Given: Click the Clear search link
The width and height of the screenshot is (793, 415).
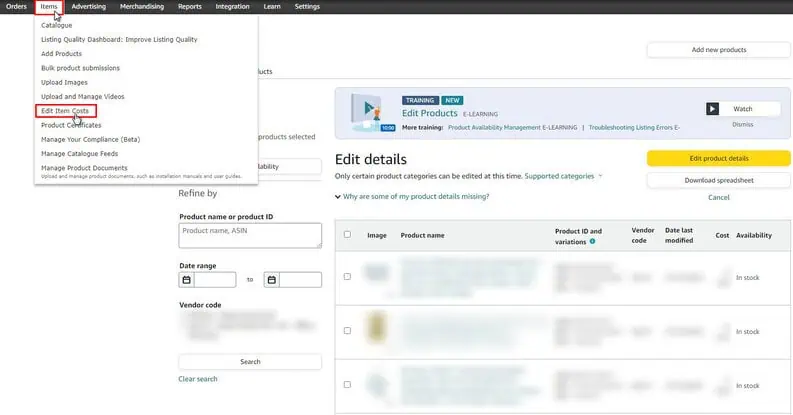Looking at the screenshot, I should (198, 379).
